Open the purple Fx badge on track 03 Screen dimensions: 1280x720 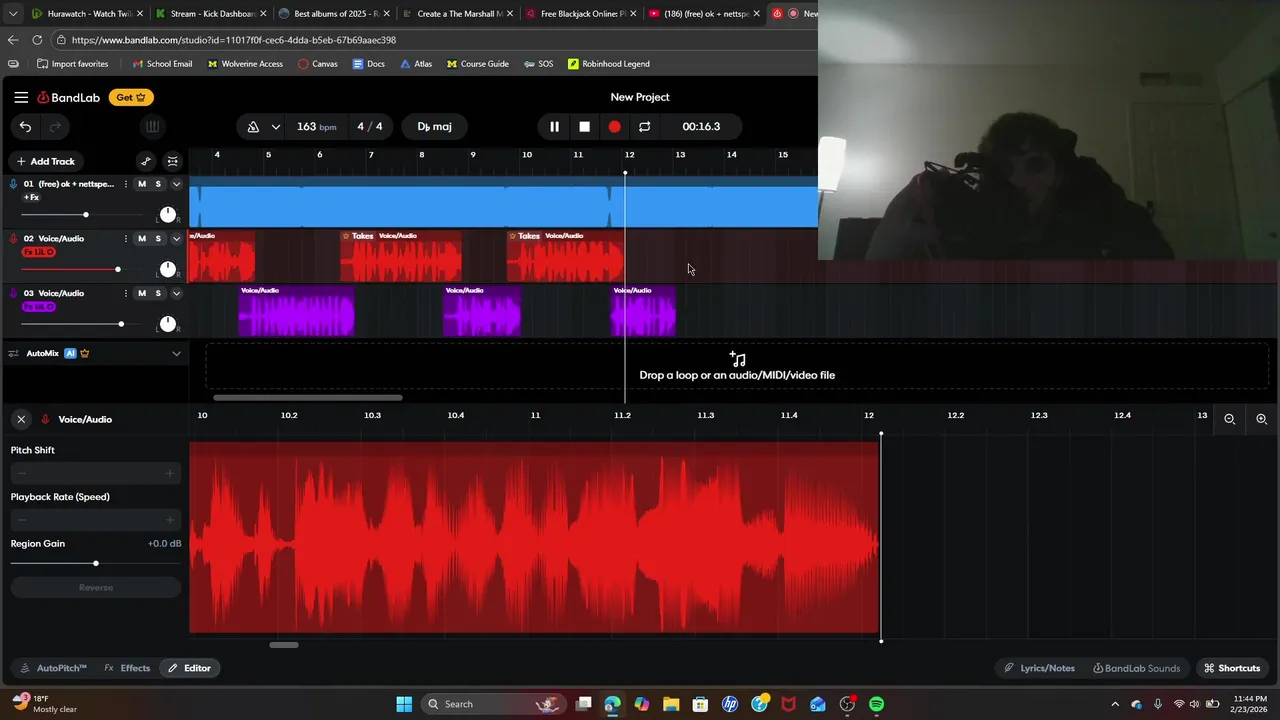38,307
